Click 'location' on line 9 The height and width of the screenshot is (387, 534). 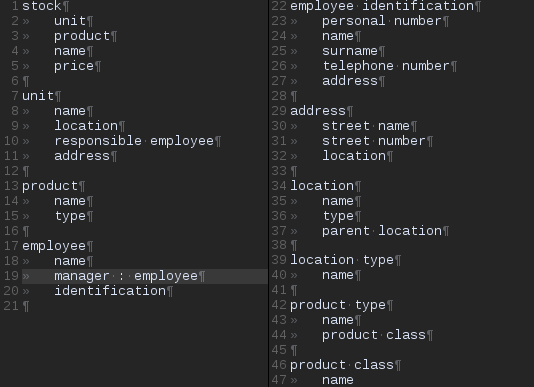86,126
